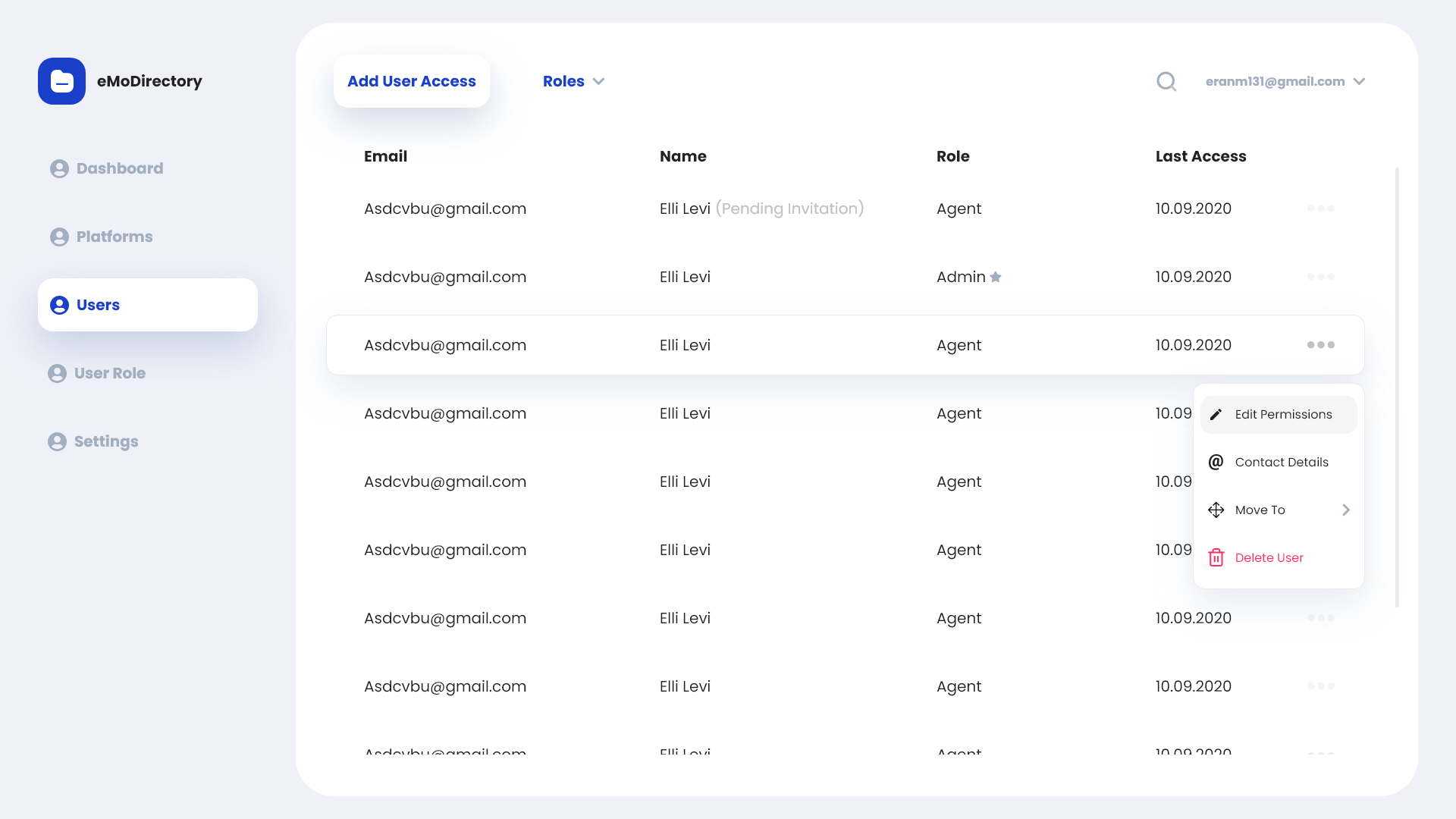1456x819 pixels.
Task: Click the vertical scrollbar of the users table
Action: (1397, 387)
